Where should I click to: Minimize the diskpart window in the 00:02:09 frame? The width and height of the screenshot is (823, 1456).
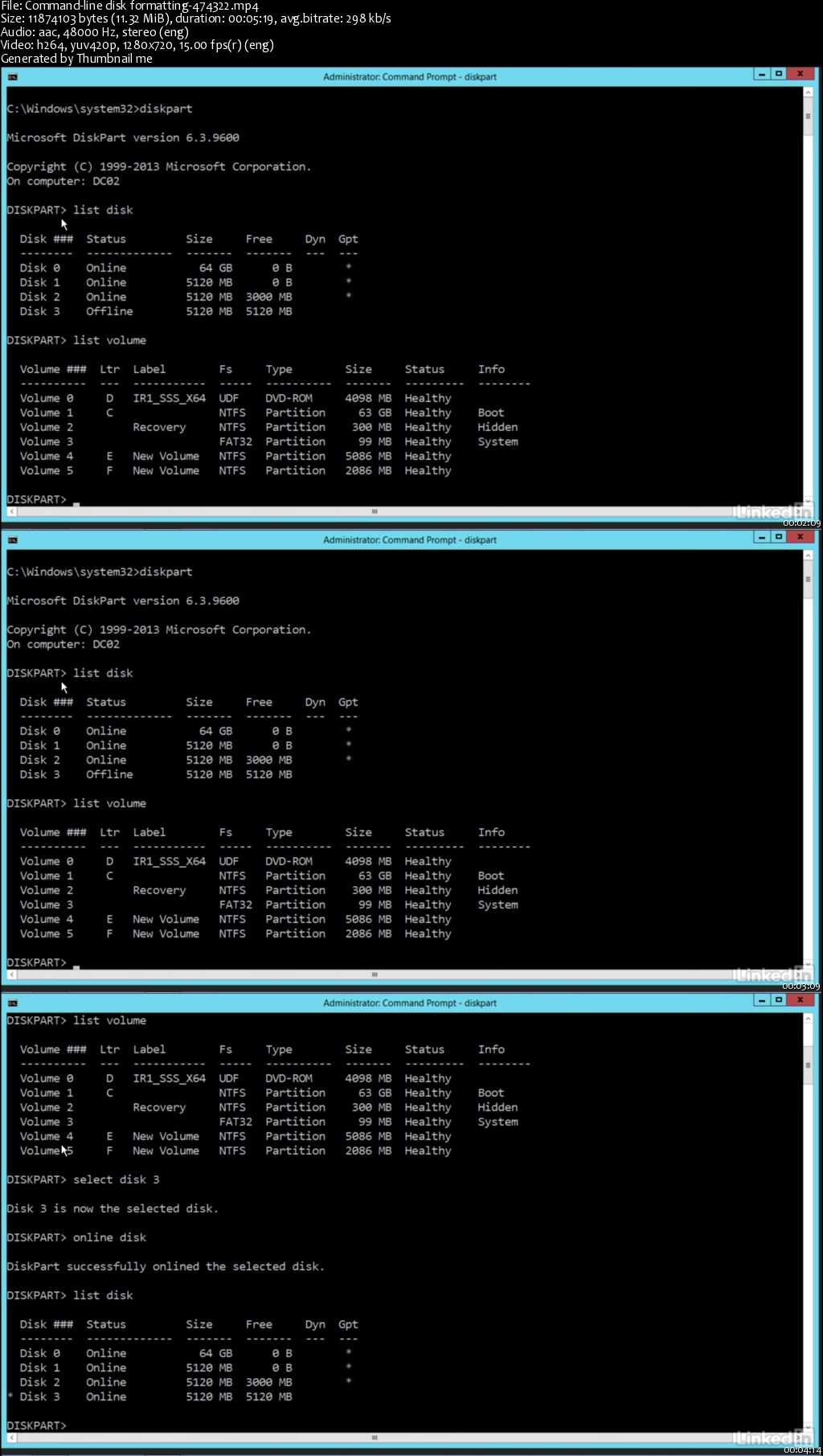click(x=761, y=74)
